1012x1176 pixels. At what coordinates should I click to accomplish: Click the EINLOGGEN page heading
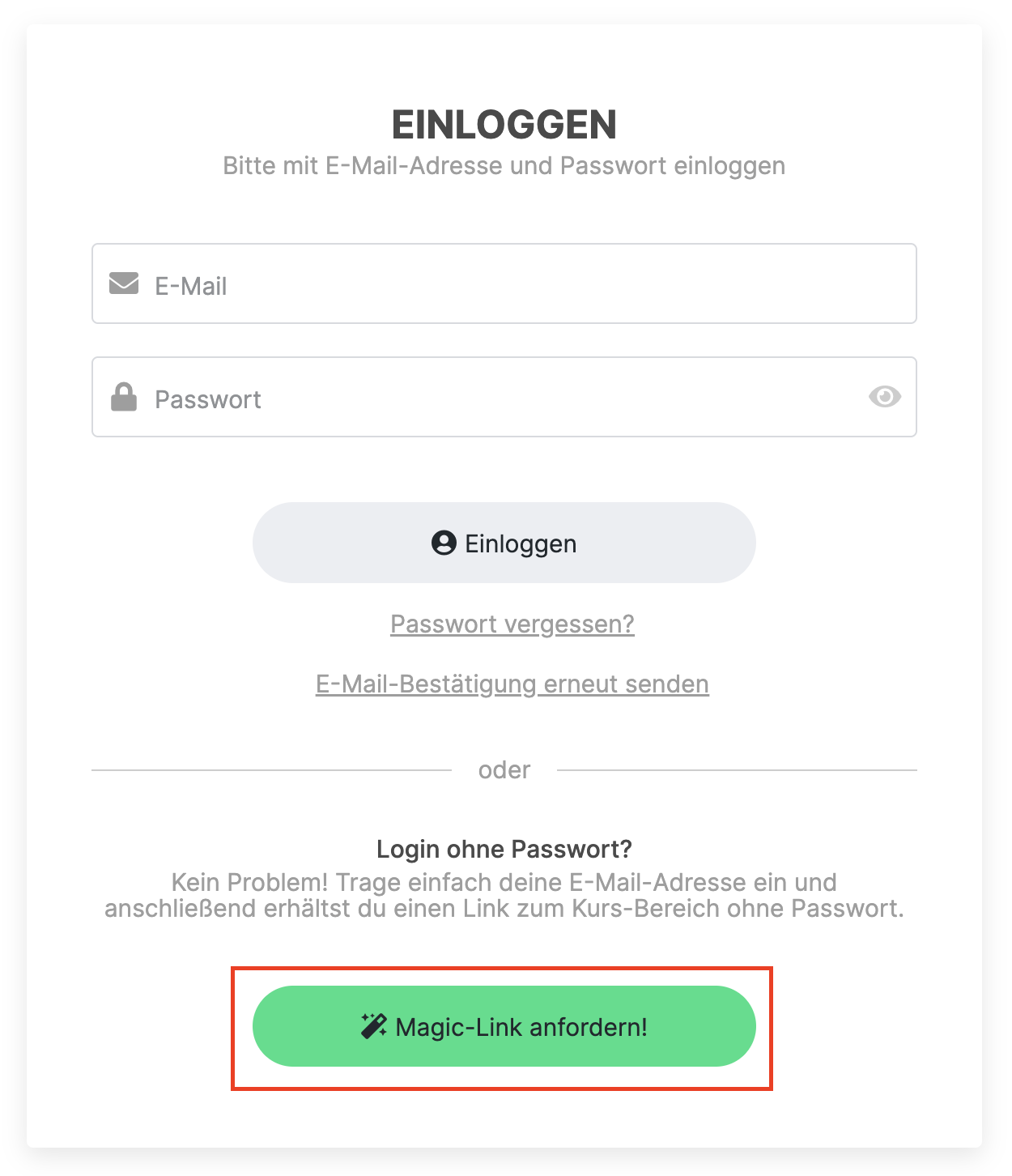coord(504,125)
